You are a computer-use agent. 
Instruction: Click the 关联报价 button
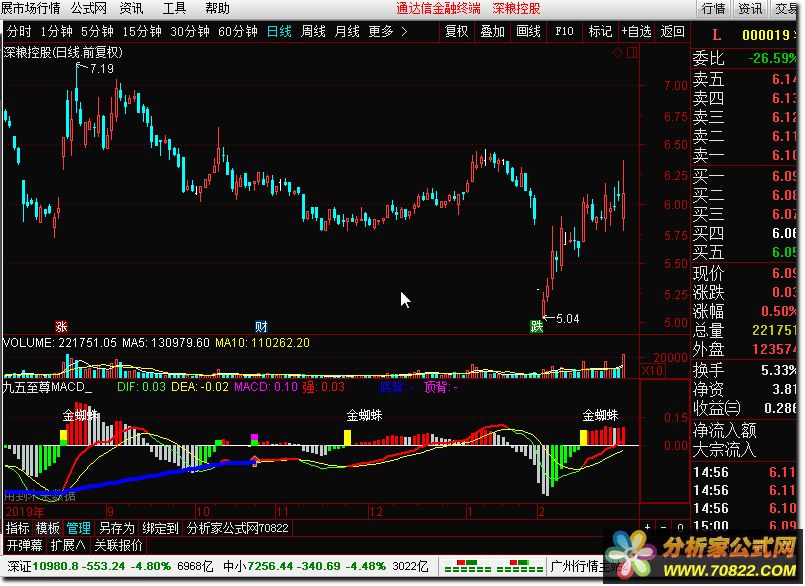click(118, 545)
